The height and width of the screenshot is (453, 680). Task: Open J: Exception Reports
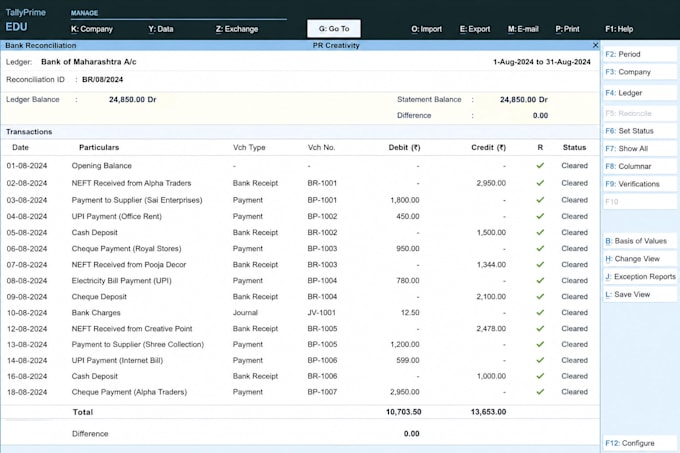tap(640, 277)
